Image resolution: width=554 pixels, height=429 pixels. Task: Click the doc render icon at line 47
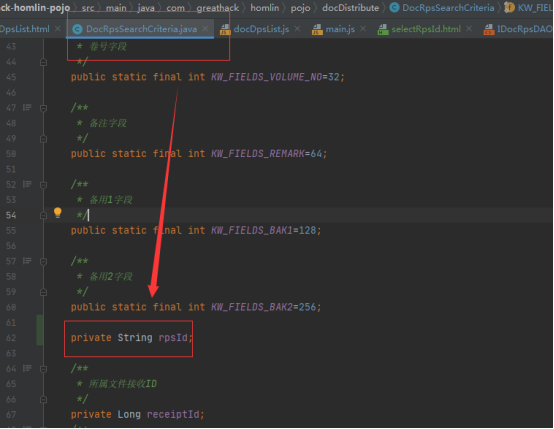click(x=27, y=107)
